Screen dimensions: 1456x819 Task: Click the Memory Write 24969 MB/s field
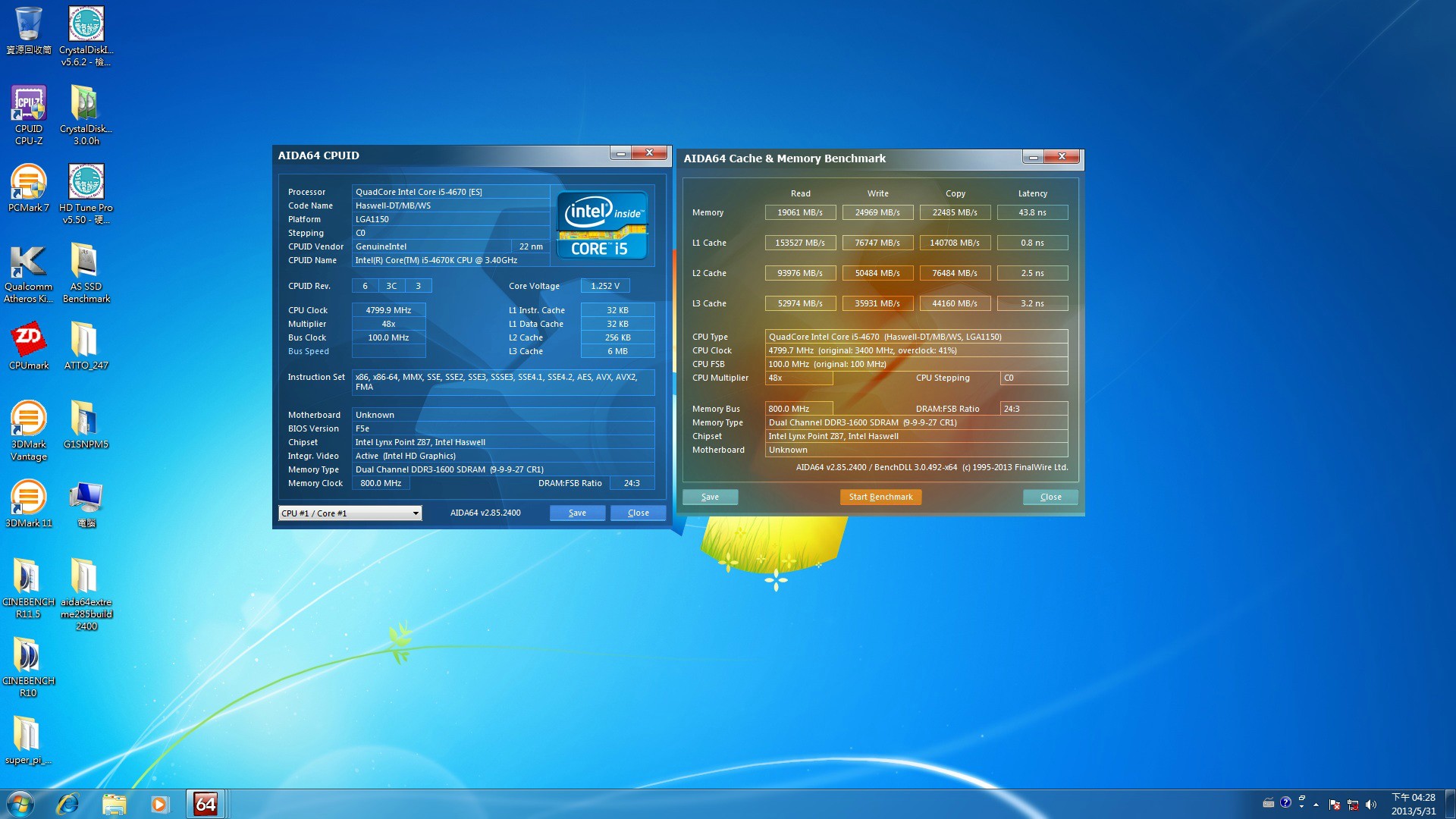(877, 213)
